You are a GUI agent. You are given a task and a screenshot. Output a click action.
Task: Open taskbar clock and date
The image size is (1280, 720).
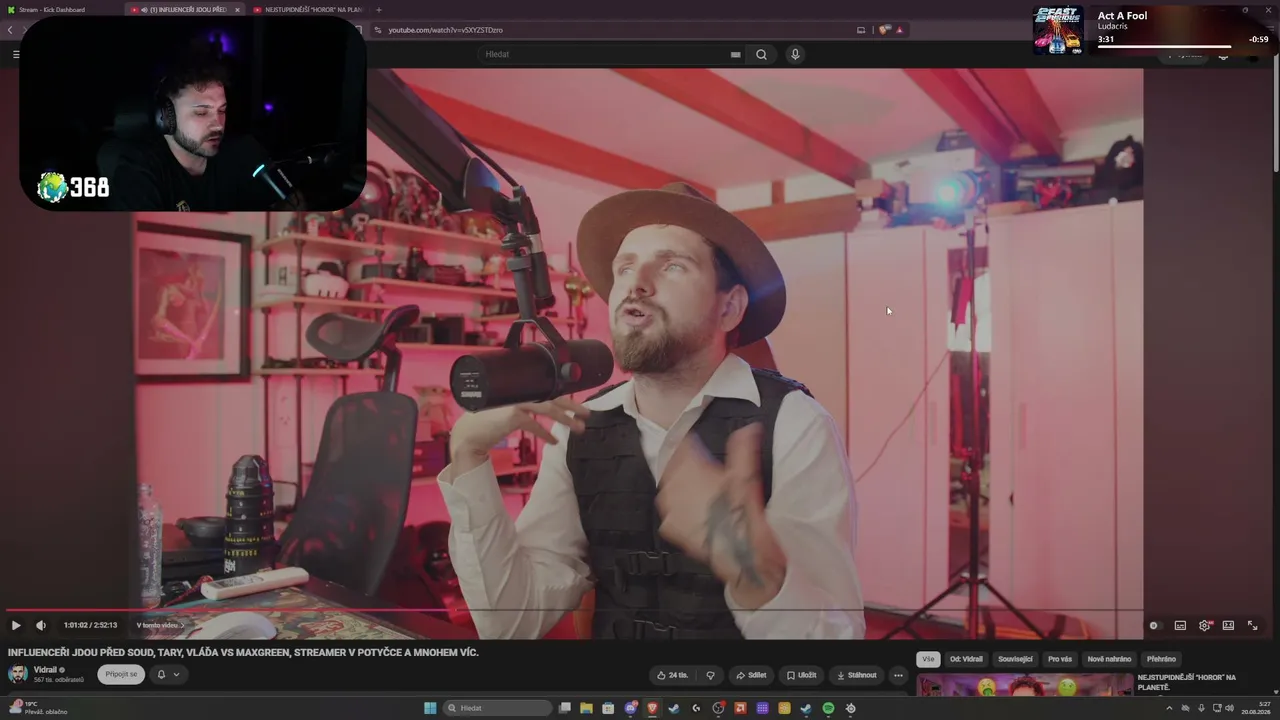click(1256, 708)
